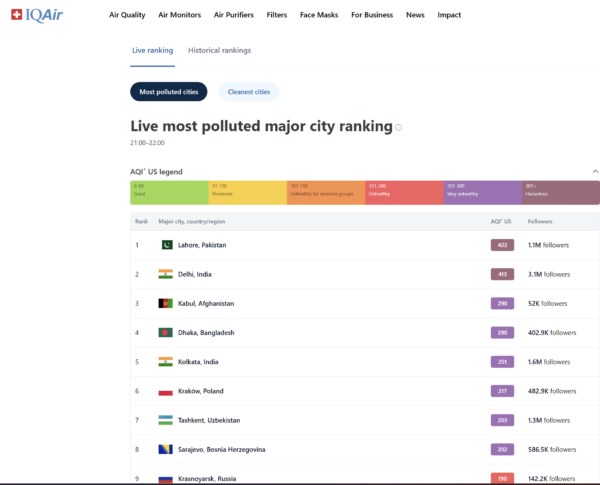This screenshot has height=485, width=600.
Task: Select the Most polluted cities toggle
Action: click(168, 92)
